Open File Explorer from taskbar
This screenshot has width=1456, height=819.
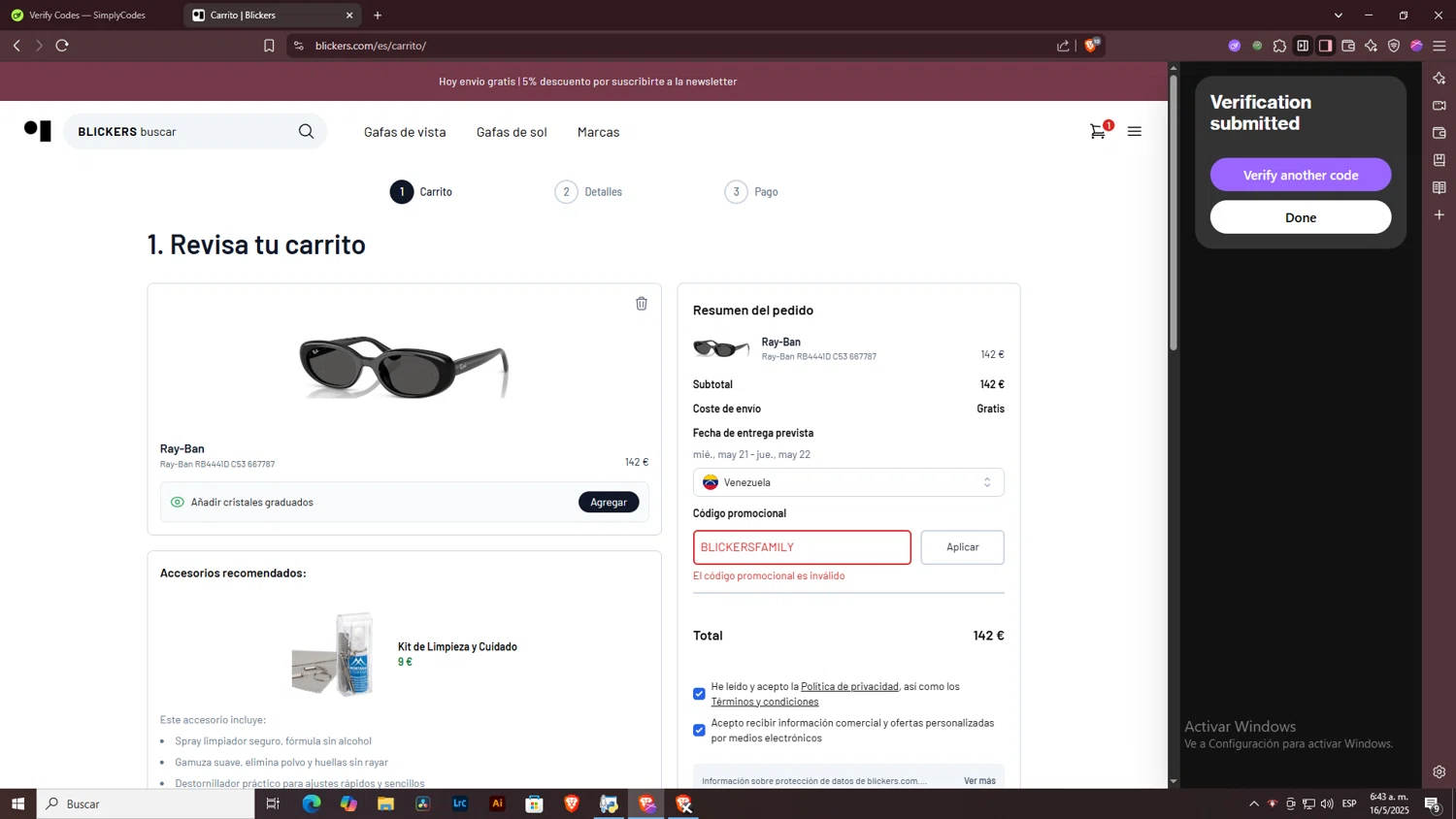(385, 803)
